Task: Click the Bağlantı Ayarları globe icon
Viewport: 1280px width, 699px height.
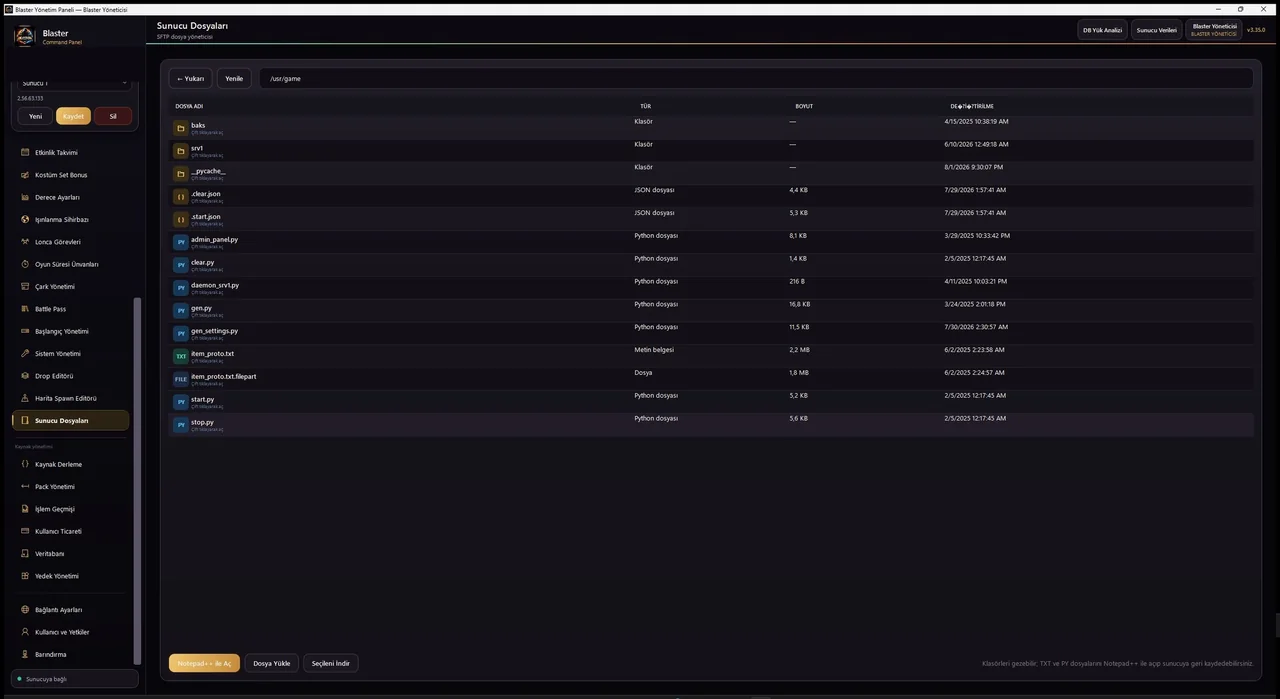Action: [25, 610]
